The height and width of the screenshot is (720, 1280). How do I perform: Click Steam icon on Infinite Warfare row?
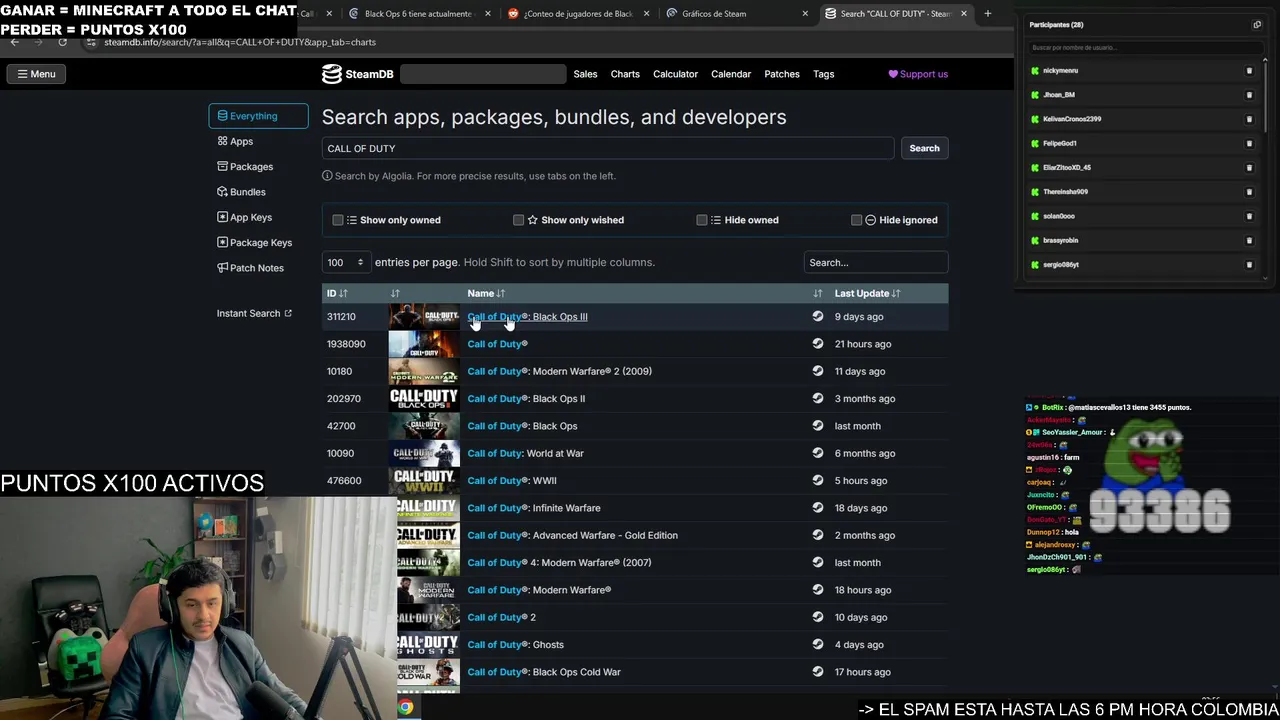click(818, 508)
